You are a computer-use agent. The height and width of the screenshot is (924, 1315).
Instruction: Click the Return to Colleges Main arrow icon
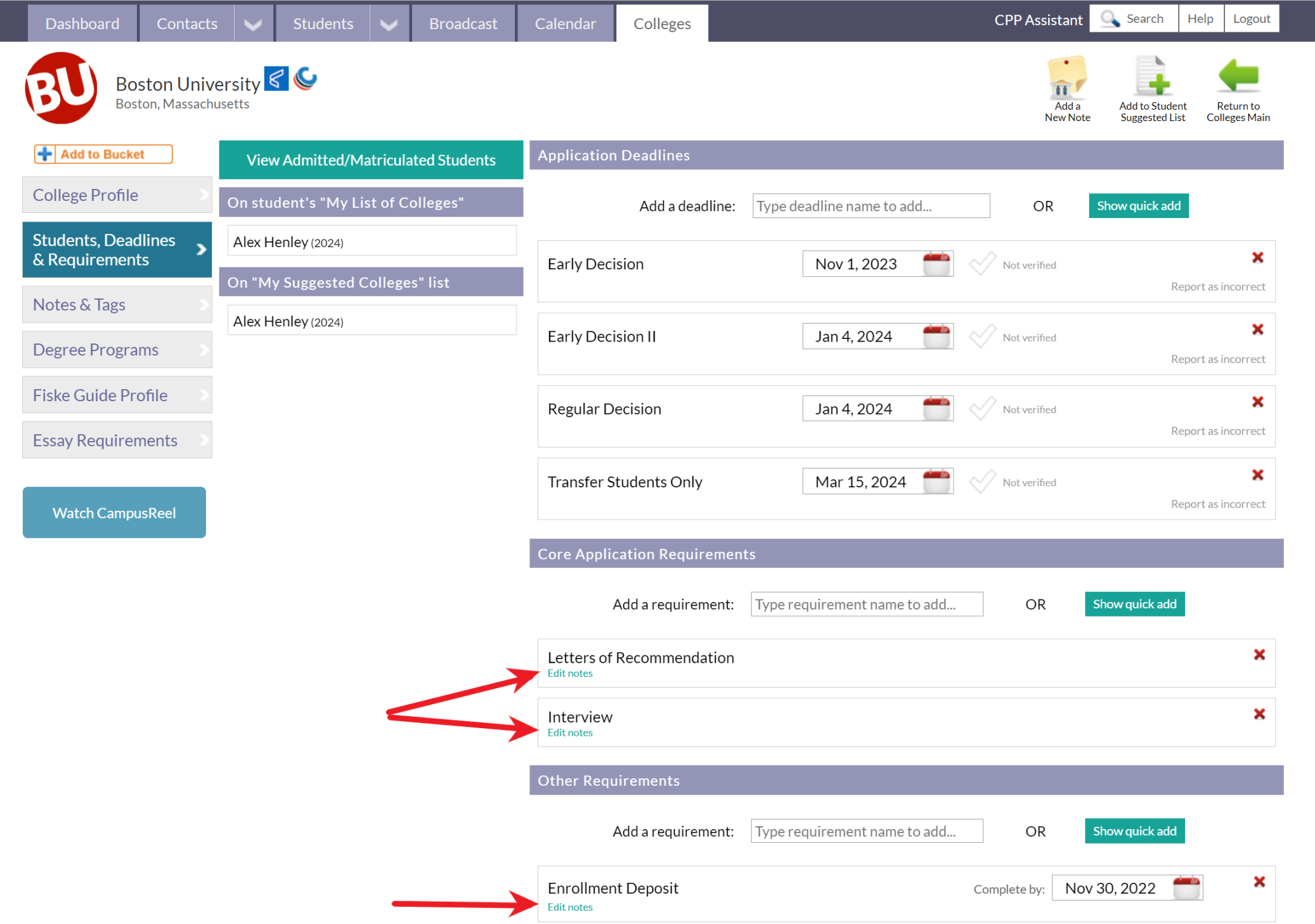point(1238,77)
